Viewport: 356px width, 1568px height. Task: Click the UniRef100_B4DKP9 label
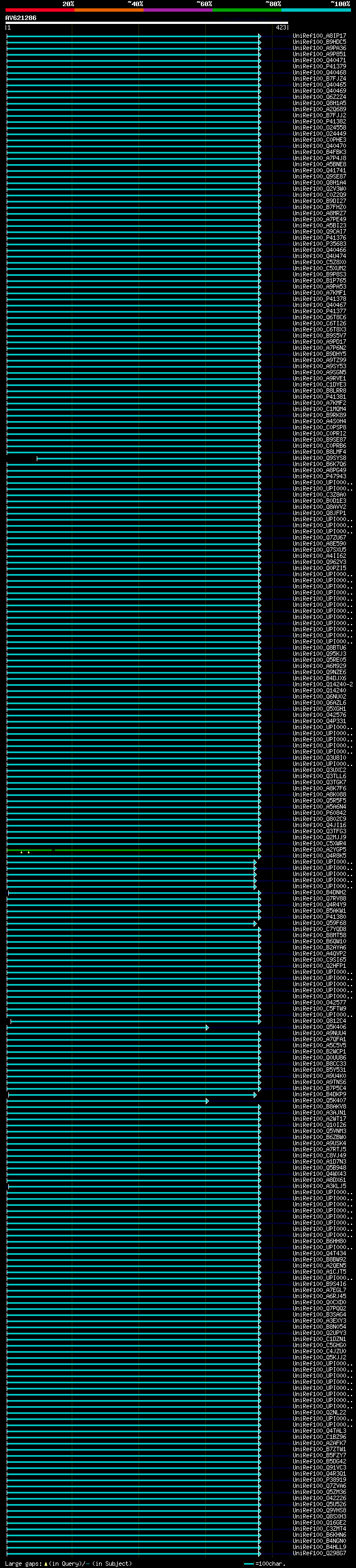[x=319, y=1095]
